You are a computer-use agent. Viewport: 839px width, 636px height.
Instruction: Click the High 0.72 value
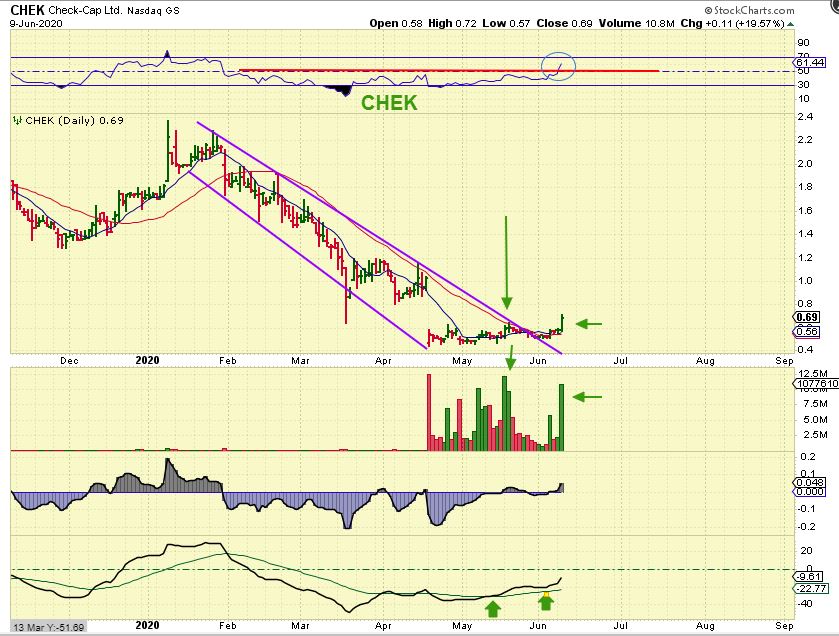[452, 24]
